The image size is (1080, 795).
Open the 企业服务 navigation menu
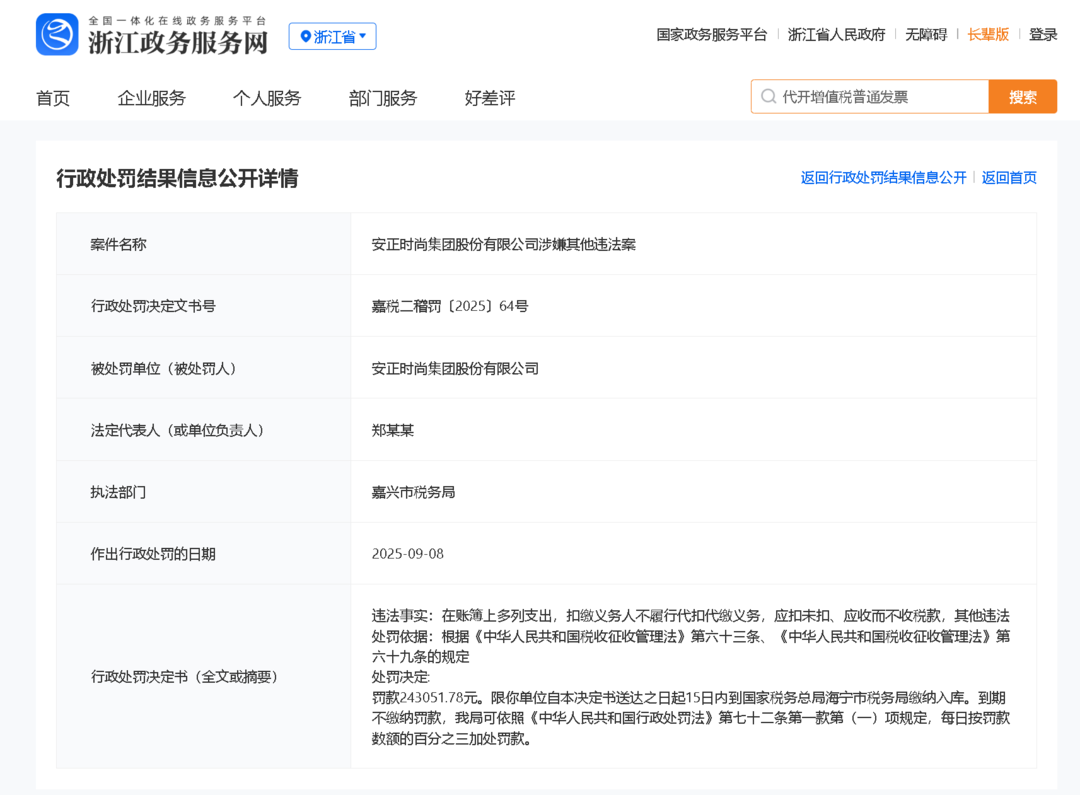point(152,98)
